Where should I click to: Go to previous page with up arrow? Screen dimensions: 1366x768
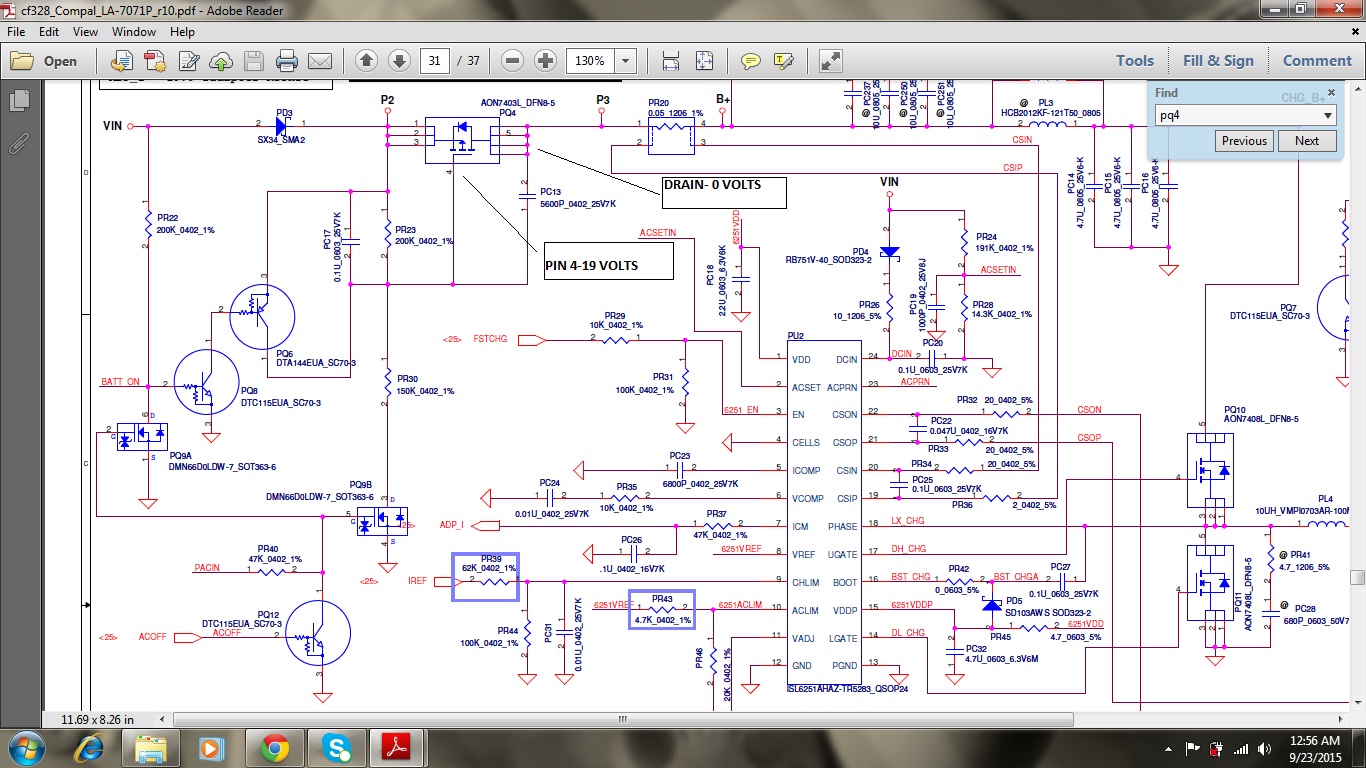click(x=366, y=61)
